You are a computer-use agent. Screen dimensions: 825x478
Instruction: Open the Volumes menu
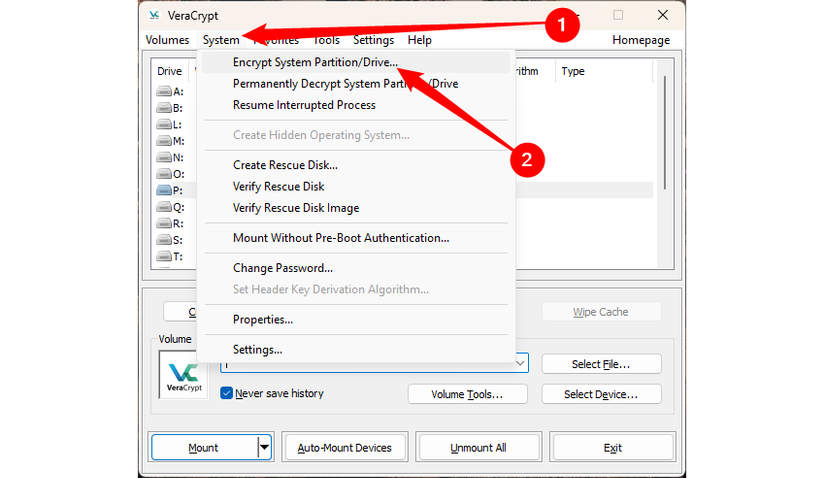point(167,40)
